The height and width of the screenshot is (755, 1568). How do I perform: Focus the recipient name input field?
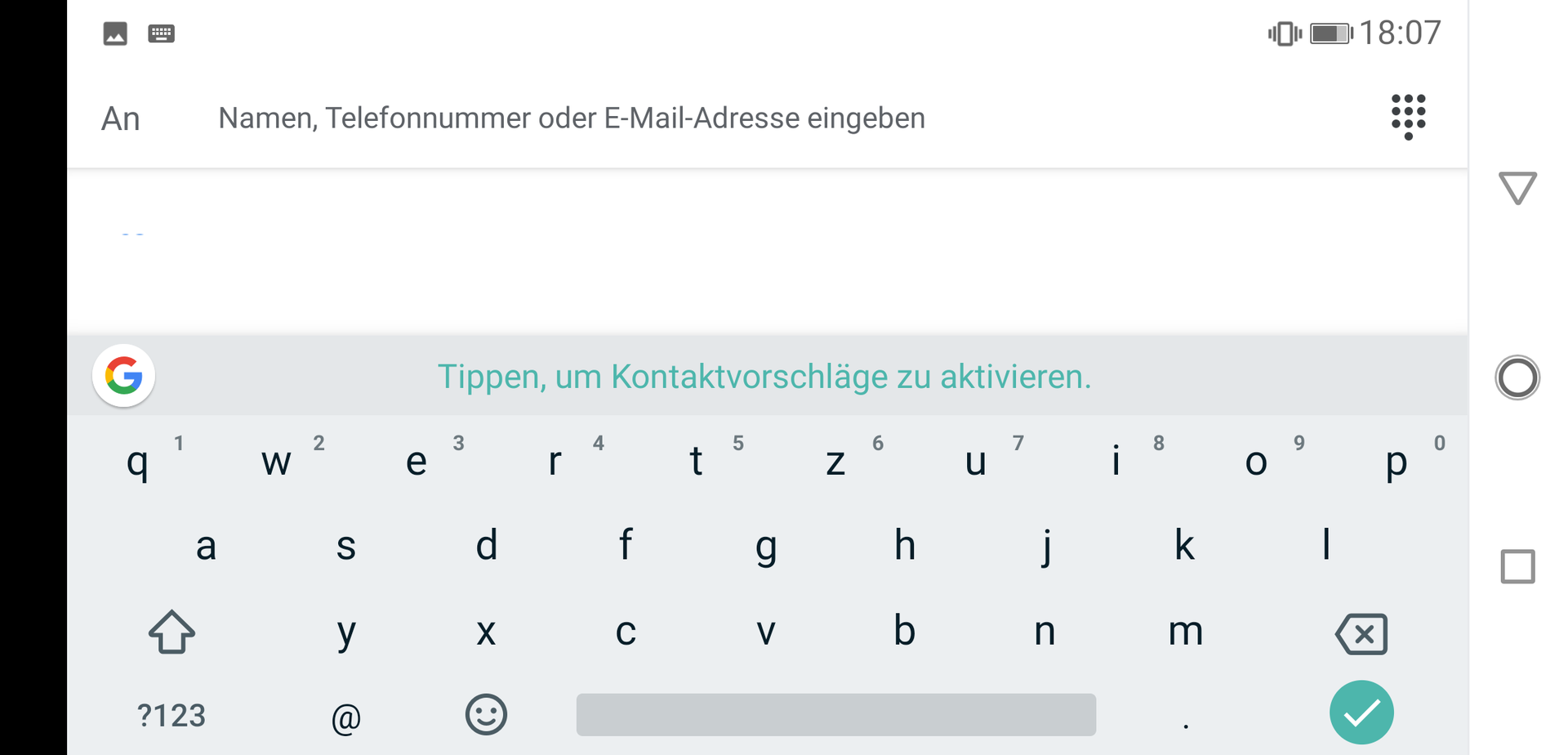pyautogui.click(x=572, y=118)
